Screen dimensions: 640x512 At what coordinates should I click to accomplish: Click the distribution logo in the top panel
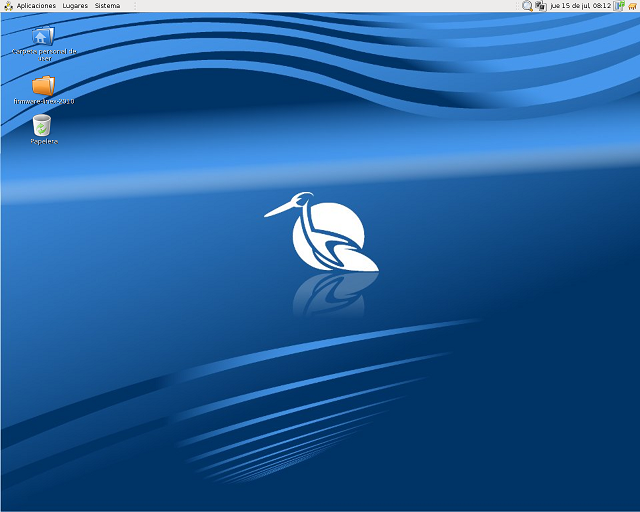[8, 6]
